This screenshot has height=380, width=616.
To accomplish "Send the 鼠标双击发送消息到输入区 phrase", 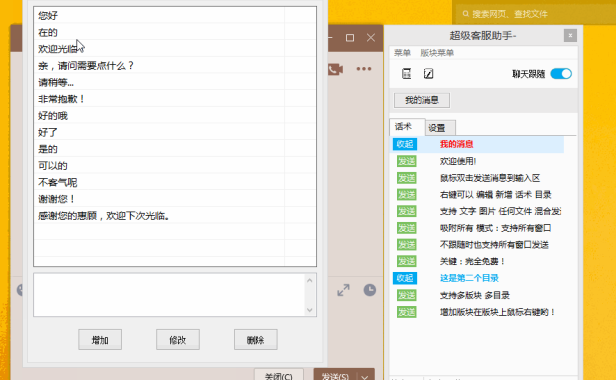I will pyautogui.click(x=406, y=178).
